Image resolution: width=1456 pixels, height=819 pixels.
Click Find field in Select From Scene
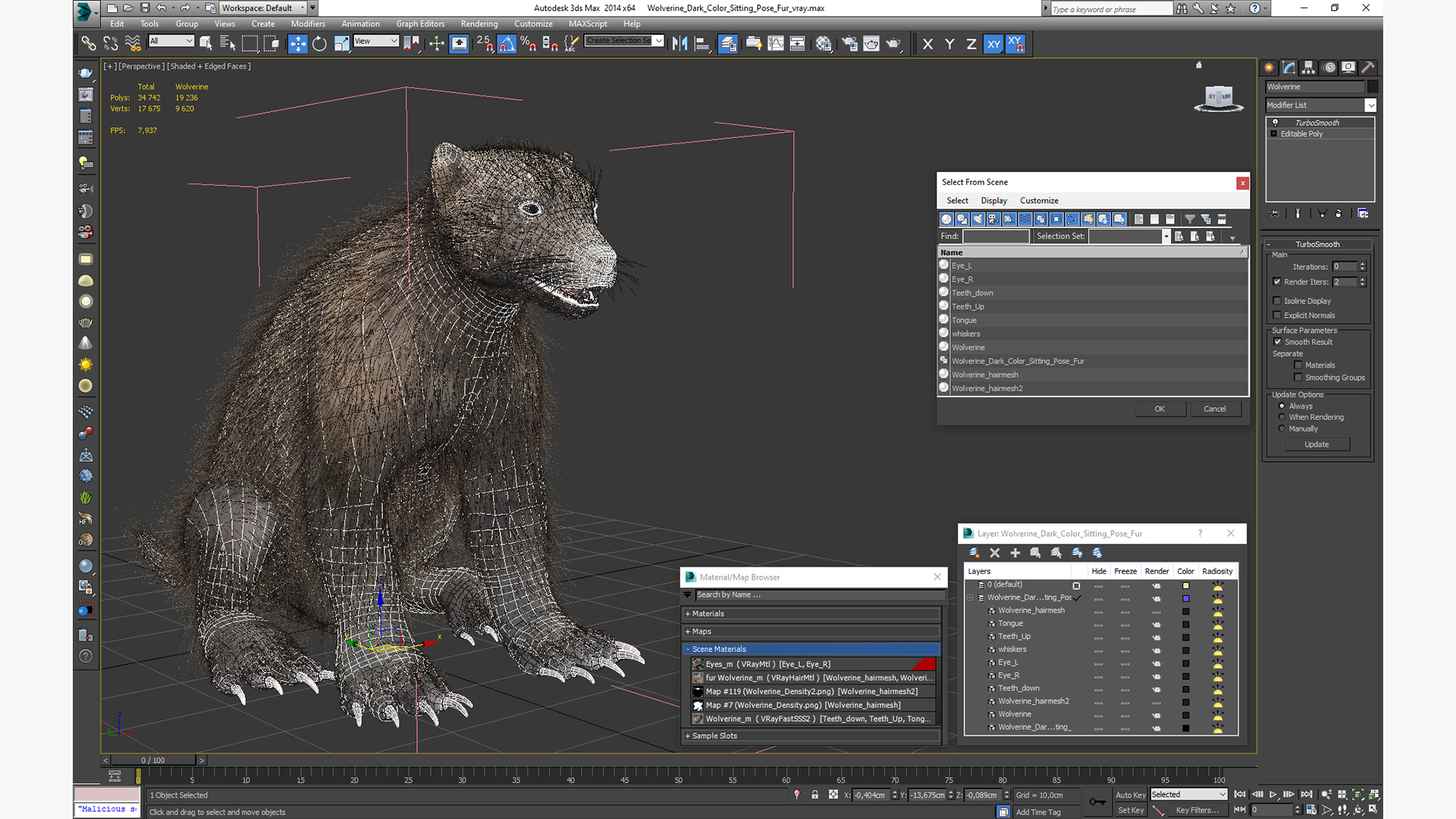[x=996, y=237]
